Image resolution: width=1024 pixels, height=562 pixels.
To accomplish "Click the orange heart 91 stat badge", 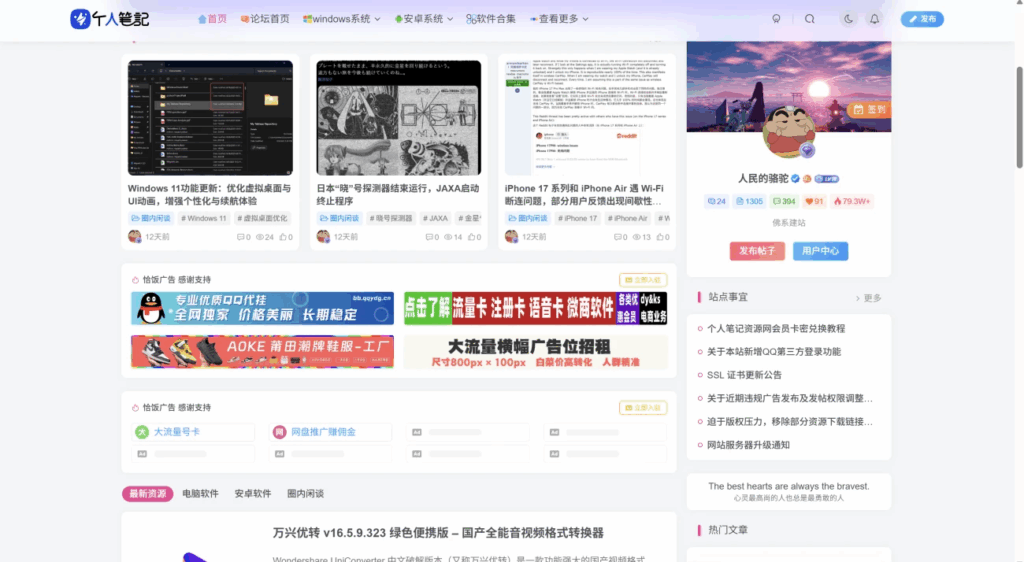I will pos(814,201).
